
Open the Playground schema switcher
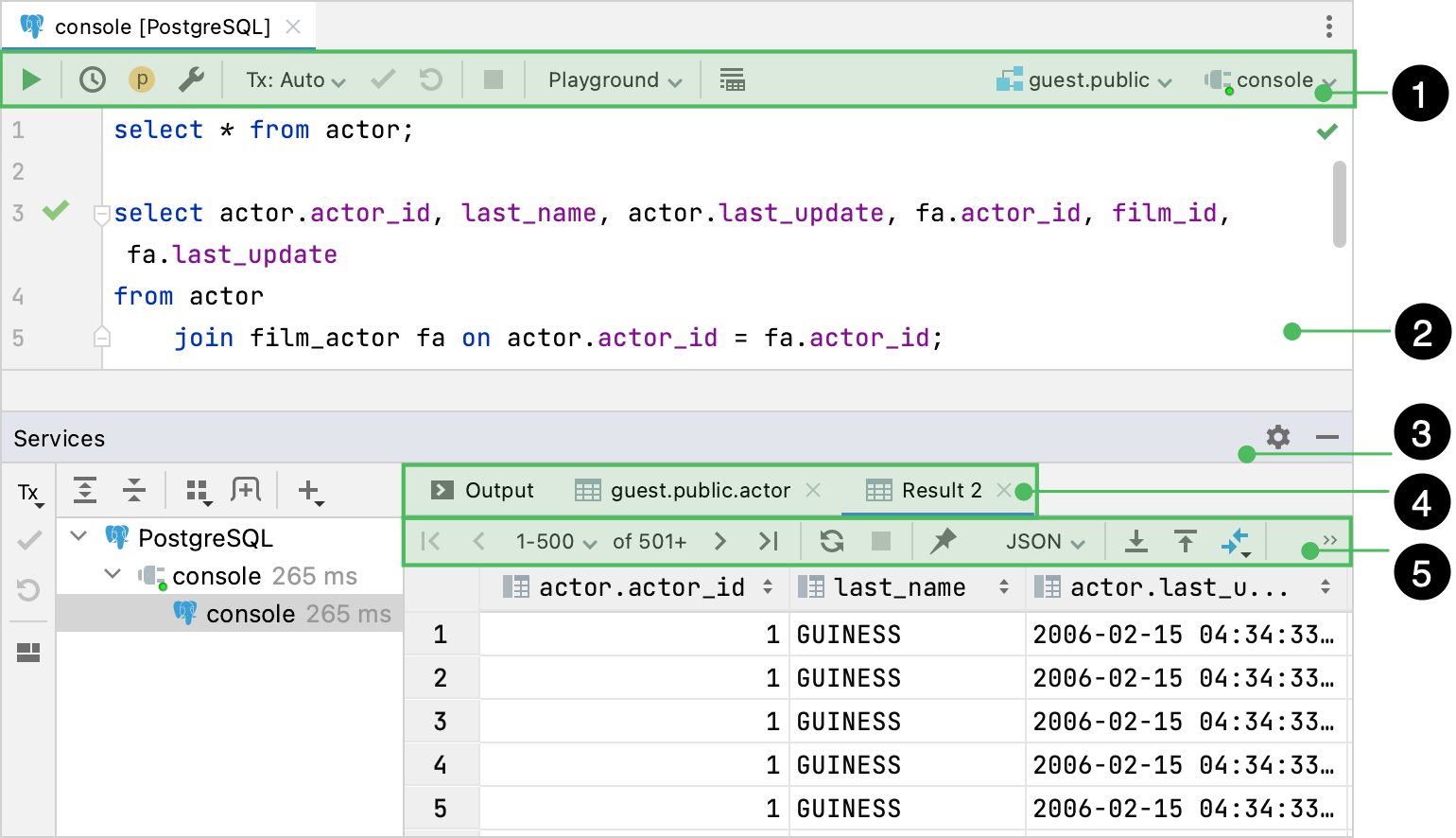[612, 79]
